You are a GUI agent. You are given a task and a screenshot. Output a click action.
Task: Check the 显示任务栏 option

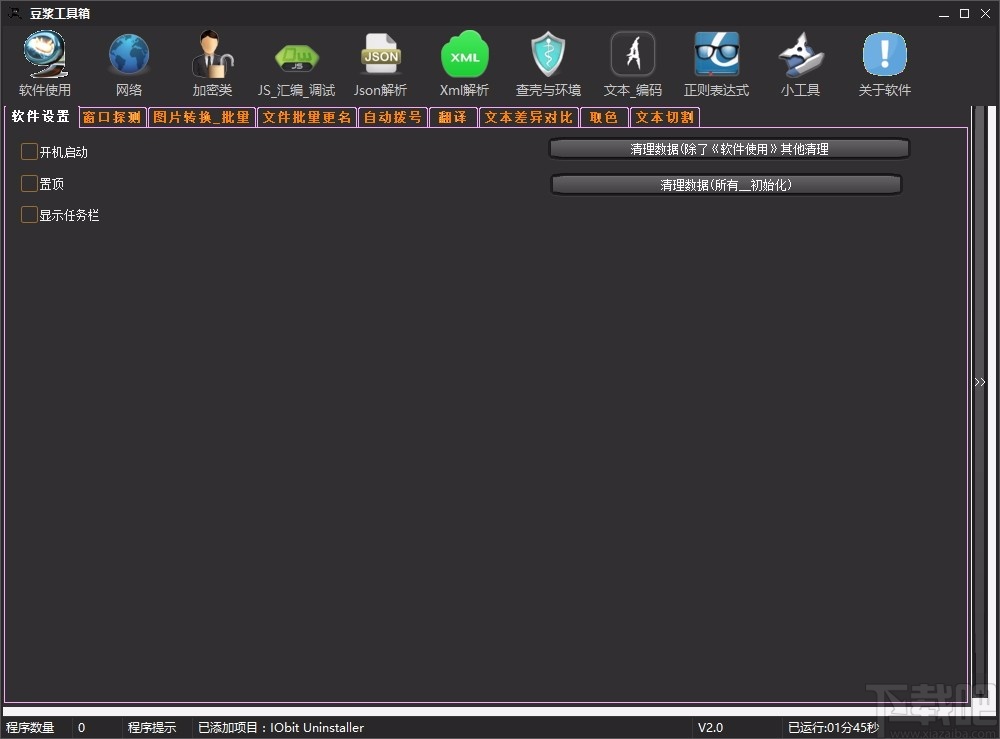tap(29, 215)
